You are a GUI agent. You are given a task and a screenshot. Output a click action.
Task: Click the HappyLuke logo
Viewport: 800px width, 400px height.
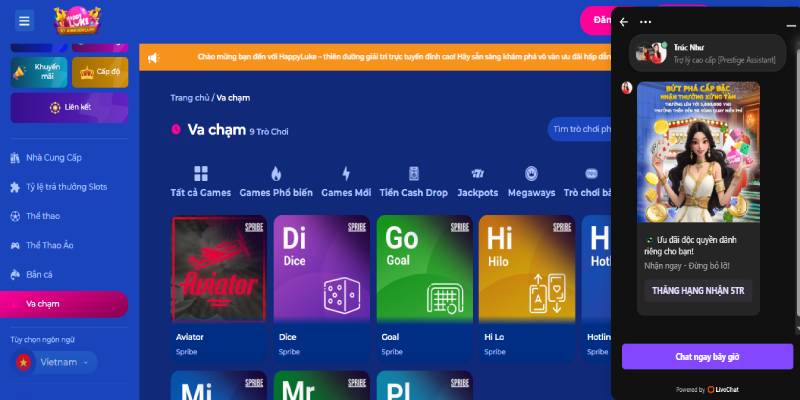click(x=78, y=20)
